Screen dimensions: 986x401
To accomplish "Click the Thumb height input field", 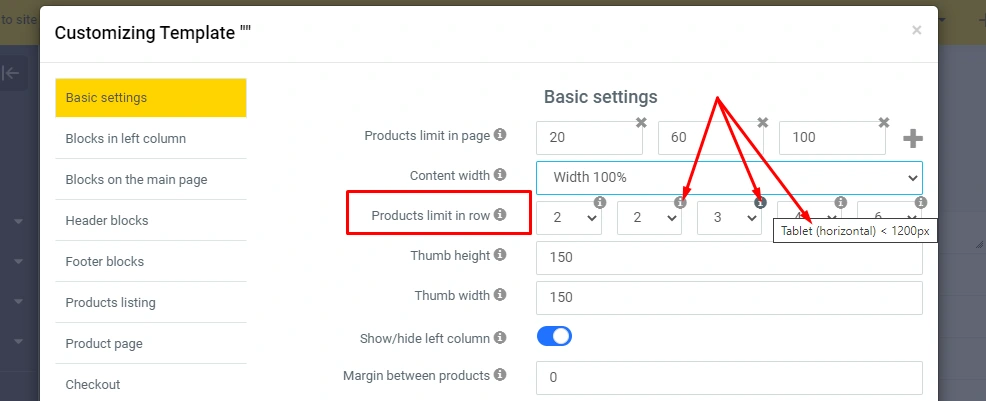I will tap(729, 257).
